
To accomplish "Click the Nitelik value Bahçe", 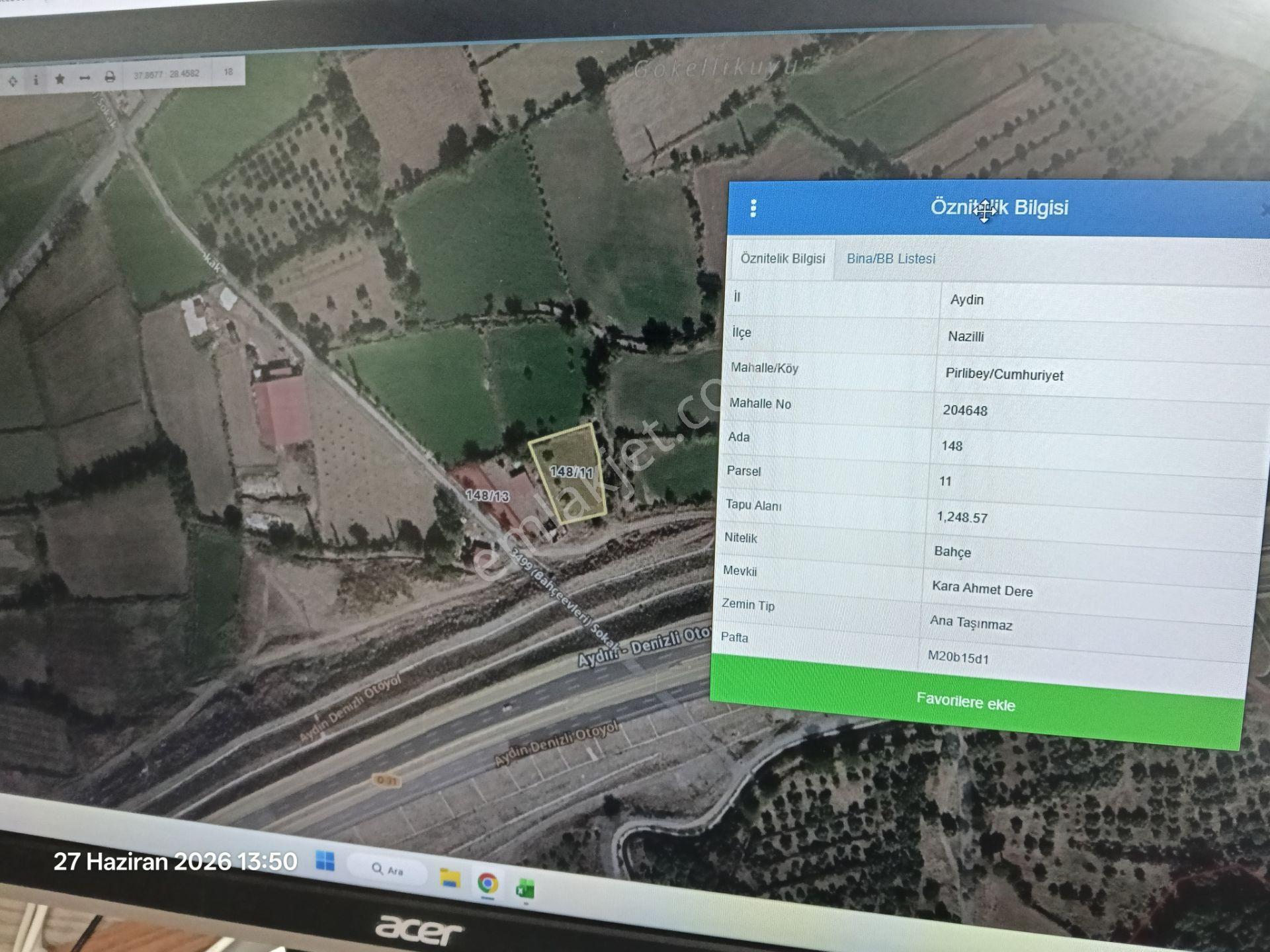I will (952, 552).
